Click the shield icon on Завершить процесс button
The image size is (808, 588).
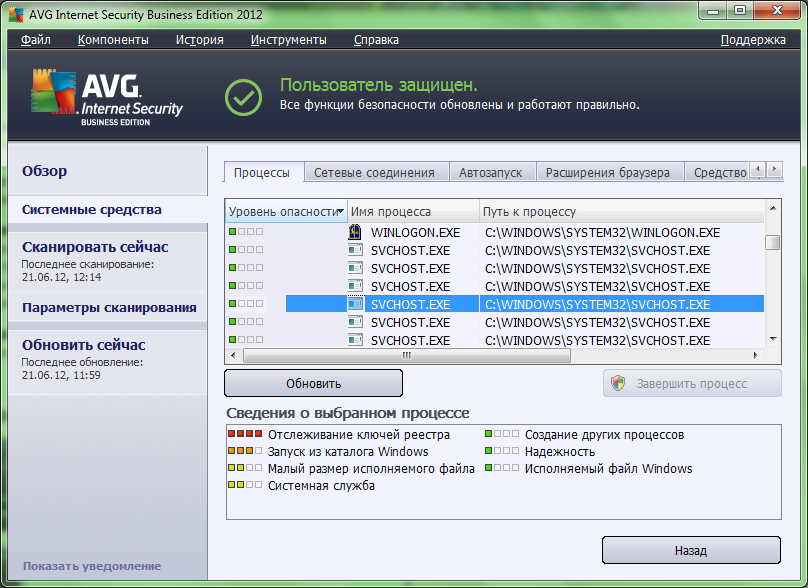coord(618,383)
